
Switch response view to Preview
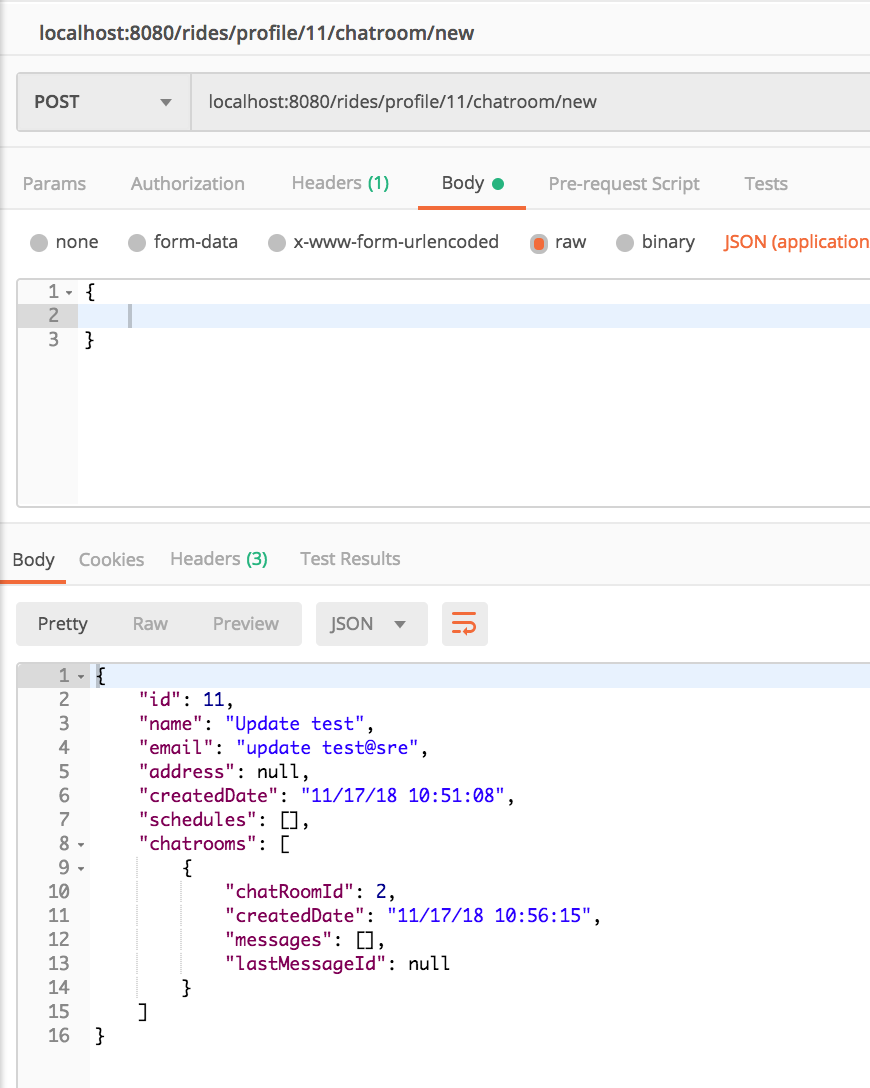tap(246, 624)
